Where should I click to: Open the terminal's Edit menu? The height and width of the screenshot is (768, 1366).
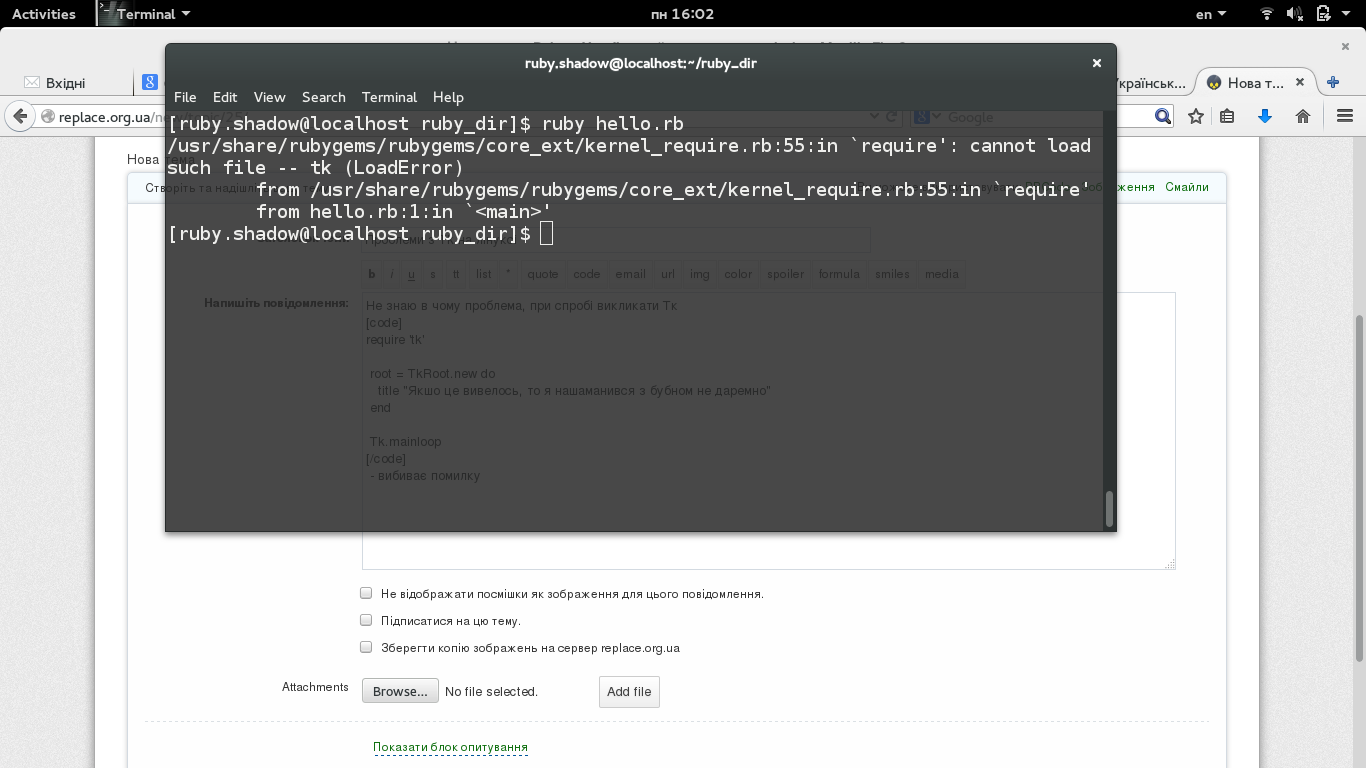point(225,97)
